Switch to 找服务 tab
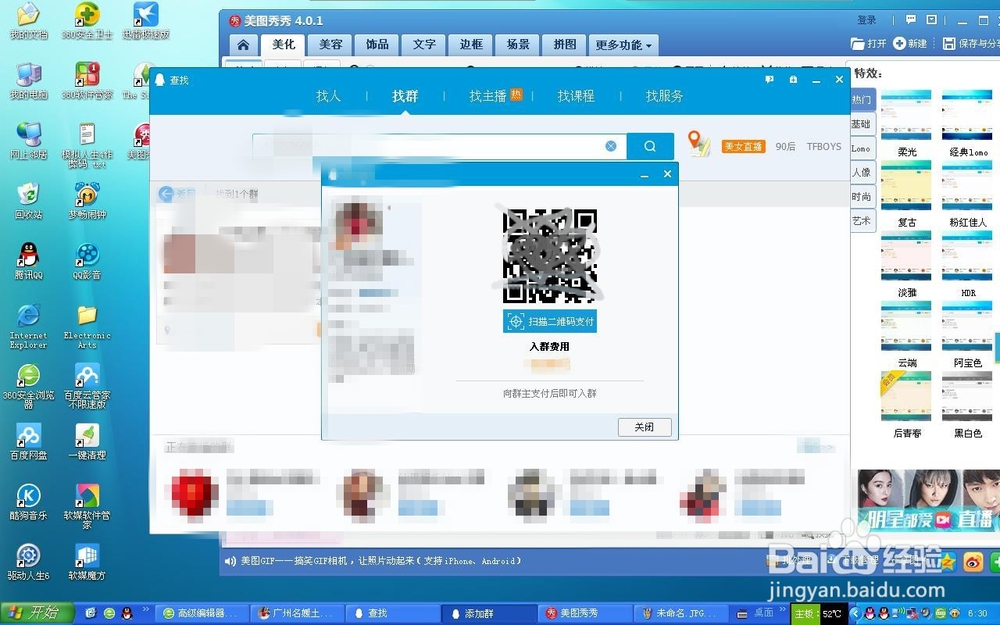Screen dimensions: 1000x625 (664, 96)
